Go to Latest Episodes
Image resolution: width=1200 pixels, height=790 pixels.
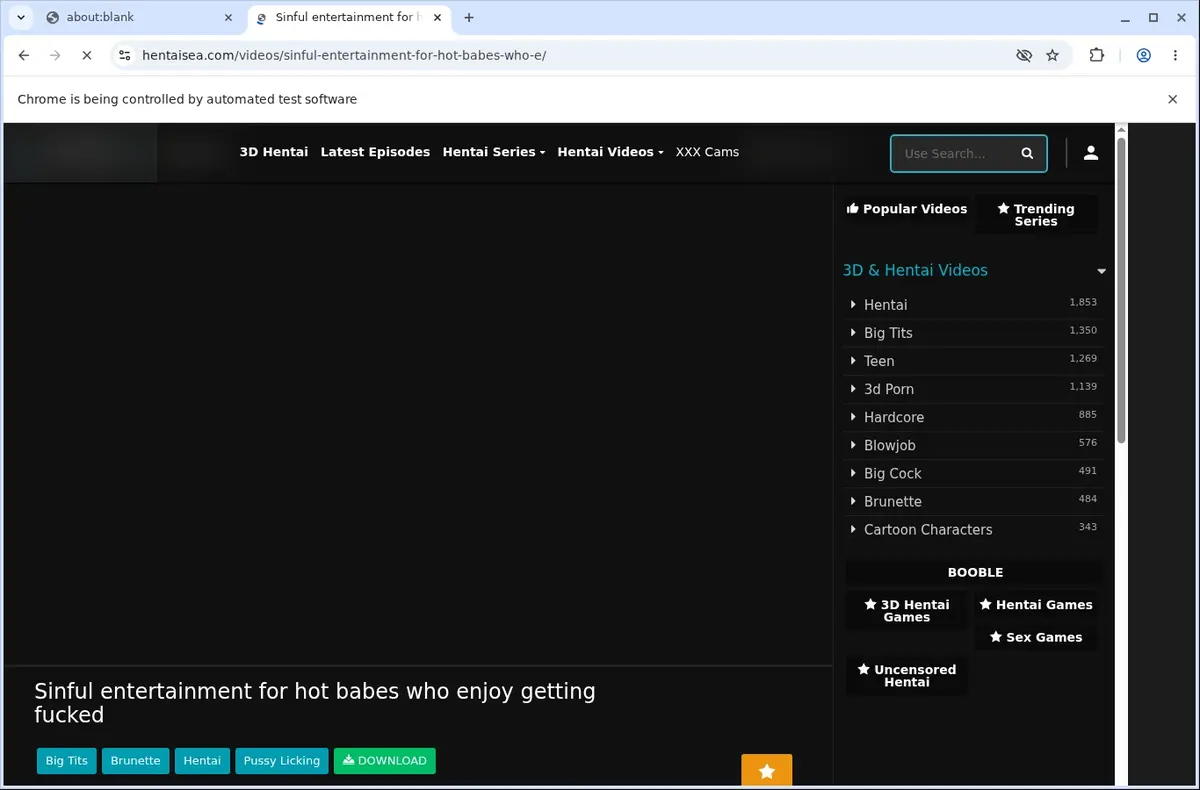[x=375, y=152]
